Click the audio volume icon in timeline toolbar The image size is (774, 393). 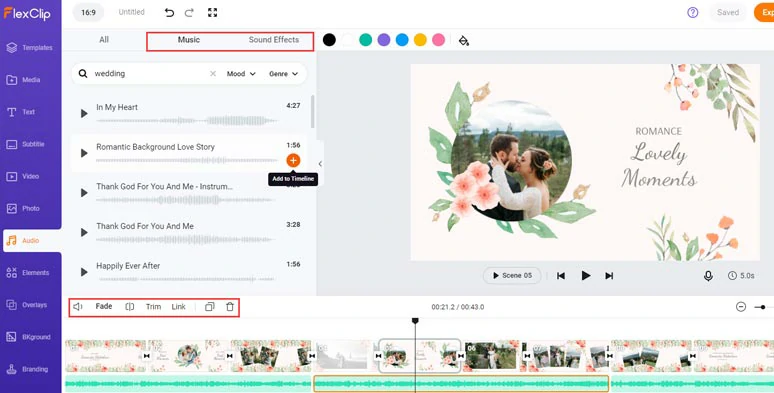pos(78,307)
